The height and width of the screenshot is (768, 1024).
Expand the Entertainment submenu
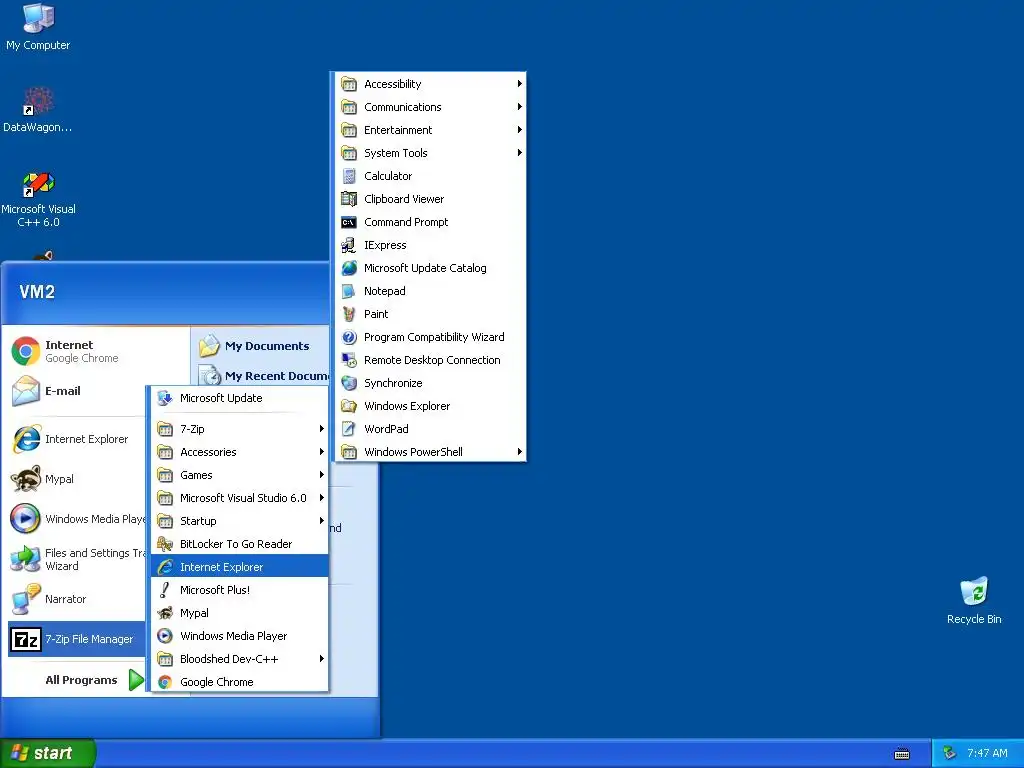click(430, 130)
